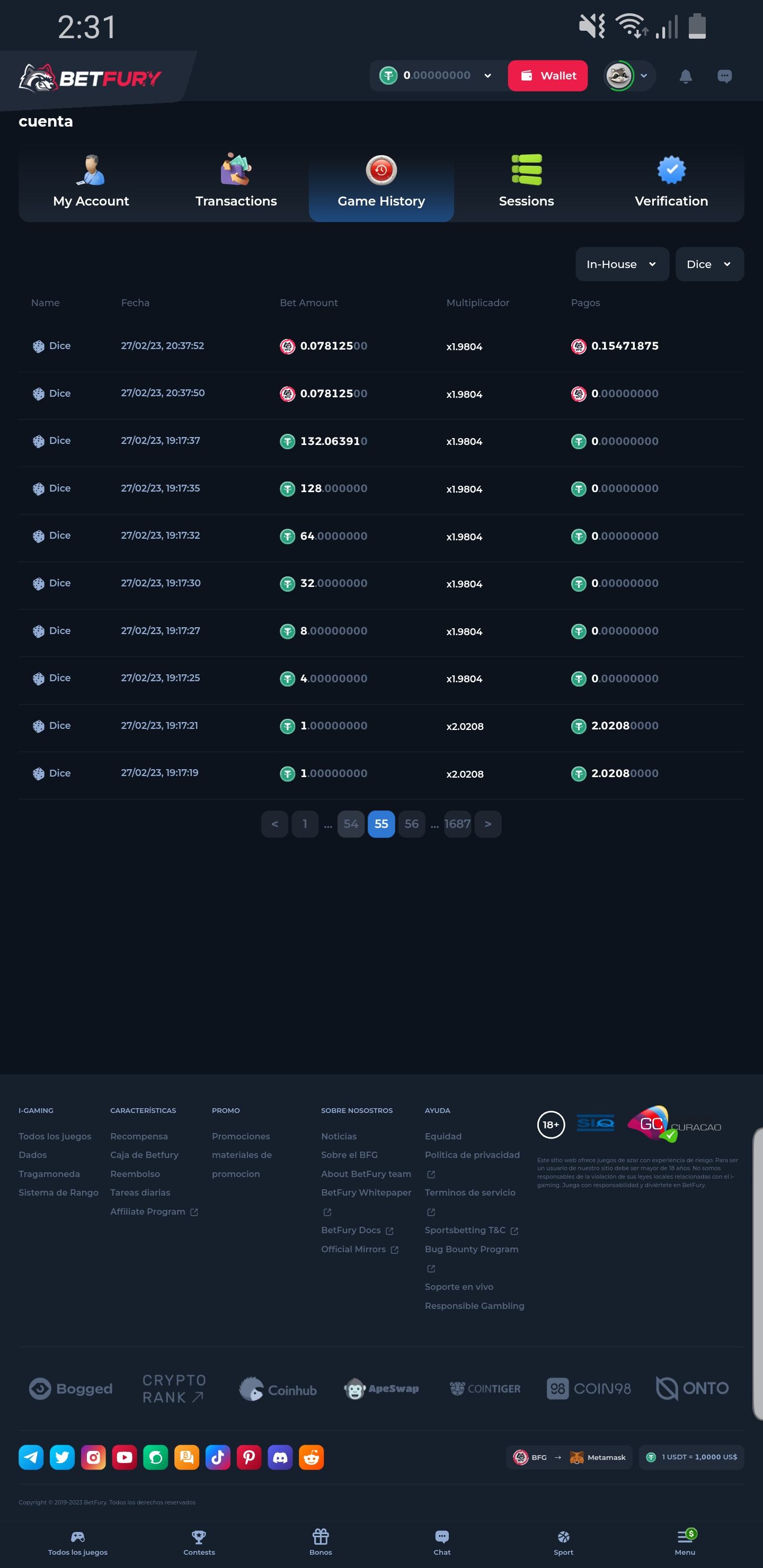This screenshot has width=763, height=1568.
Task: Expand the profile avatar menu
Action: click(x=629, y=76)
